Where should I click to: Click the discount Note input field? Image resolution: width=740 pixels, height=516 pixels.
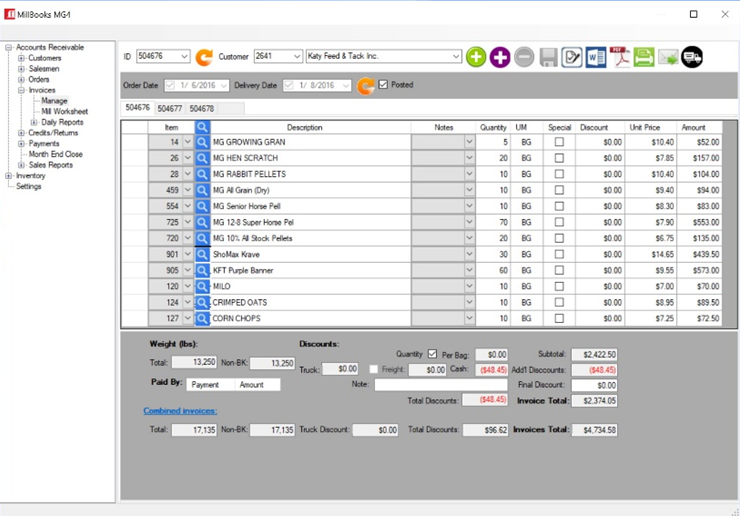point(441,385)
